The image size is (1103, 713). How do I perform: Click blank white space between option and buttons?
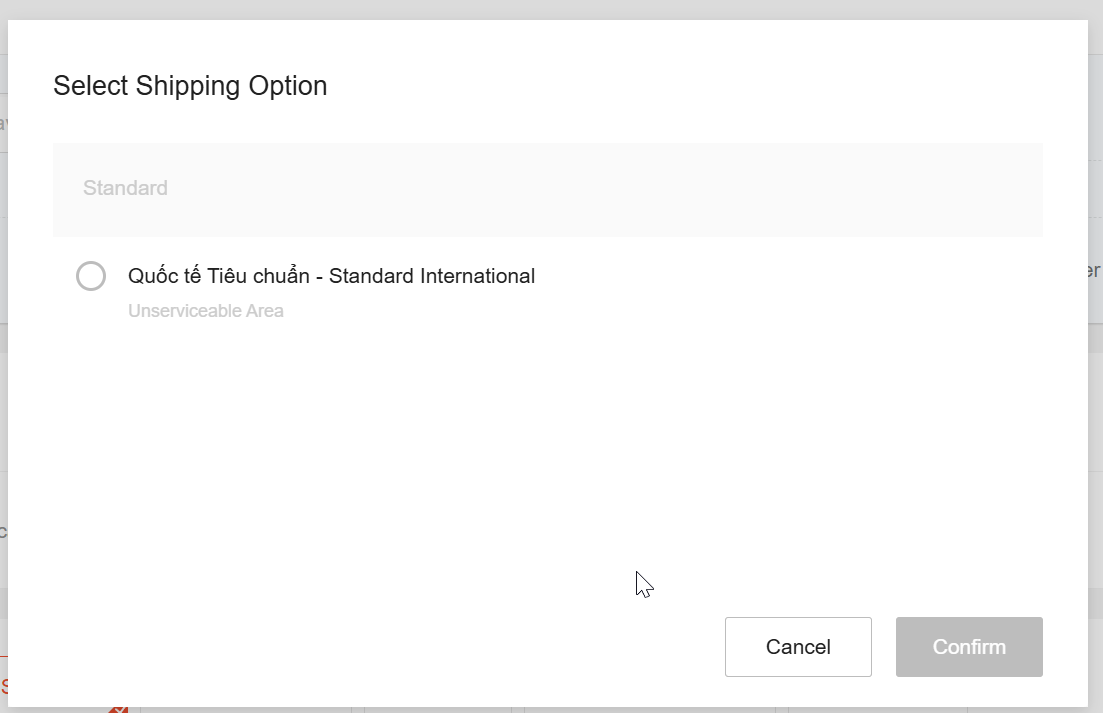(x=500, y=450)
